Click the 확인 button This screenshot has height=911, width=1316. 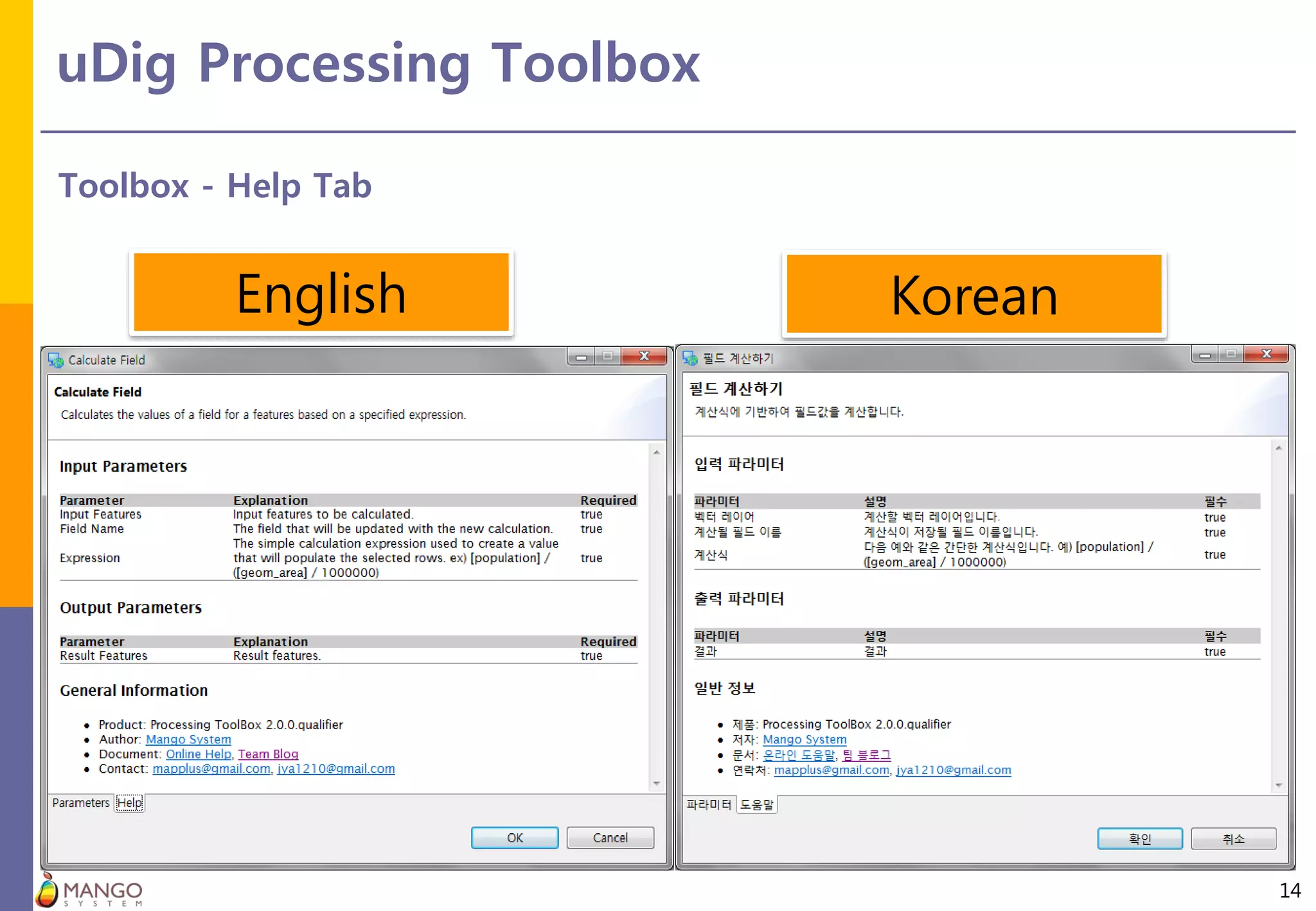click(x=1140, y=839)
